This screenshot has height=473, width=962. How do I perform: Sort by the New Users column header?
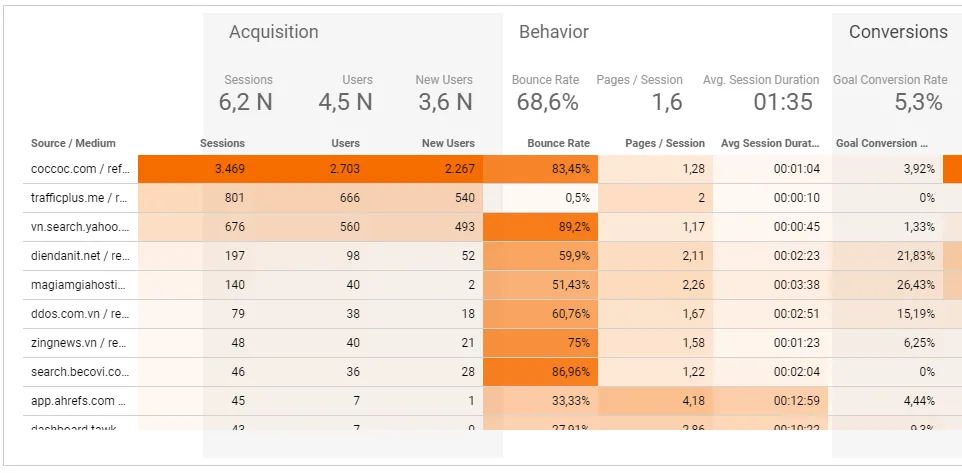pos(448,143)
